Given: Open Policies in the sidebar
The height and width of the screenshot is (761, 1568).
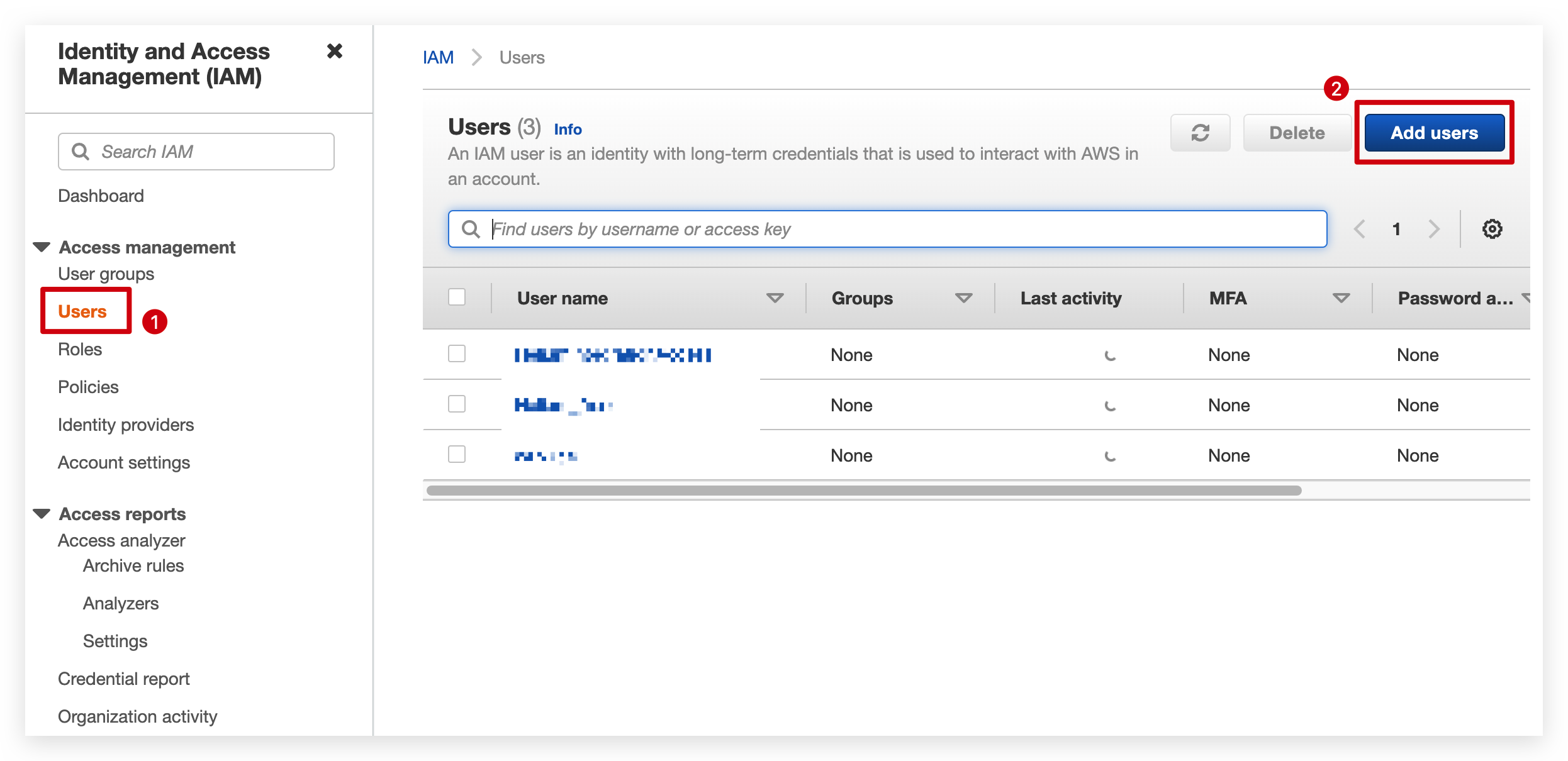Looking at the screenshot, I should 88,387.
